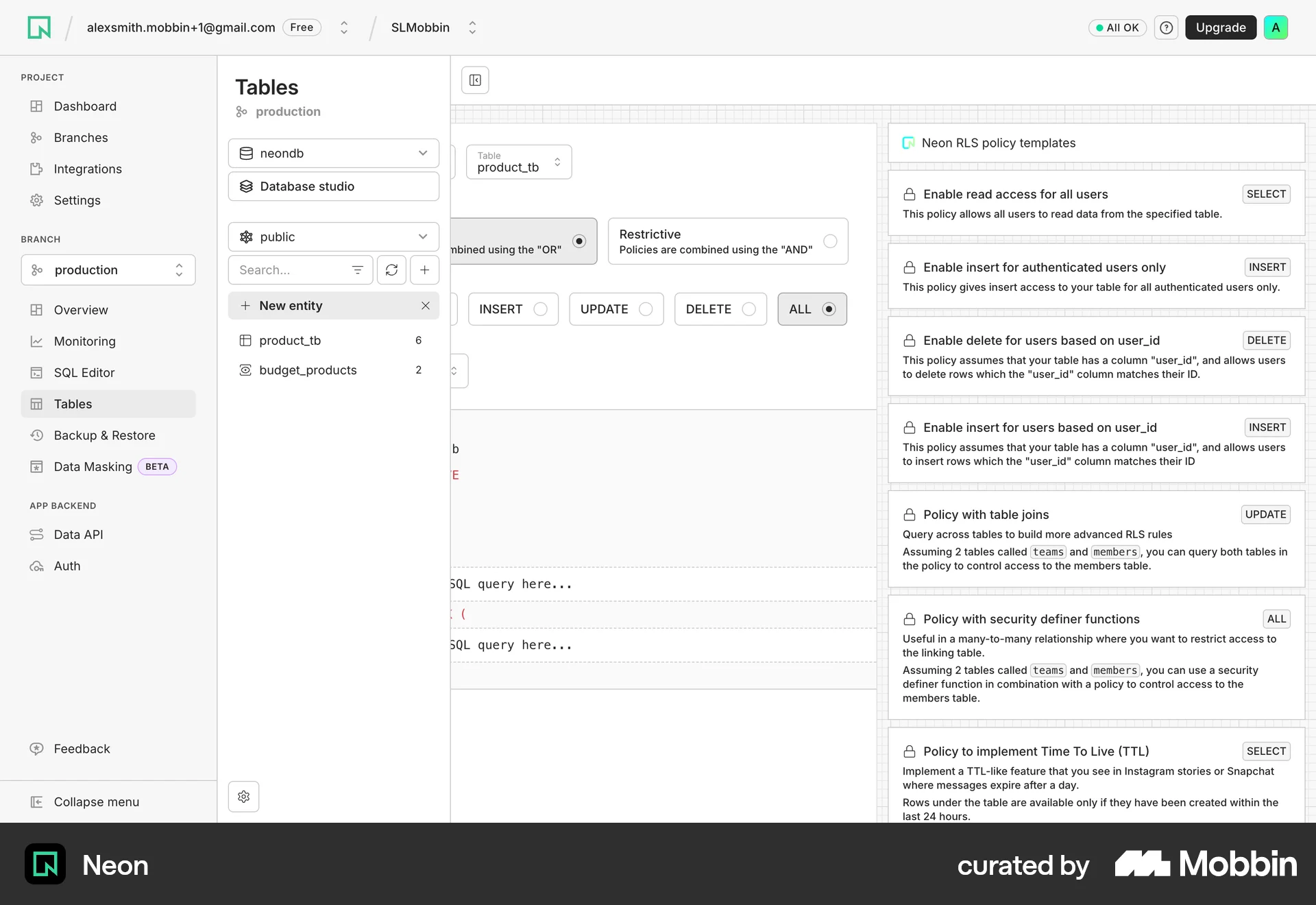Open the production branch selector
The image size is (1316, 905).
click(x=108, y=270)
